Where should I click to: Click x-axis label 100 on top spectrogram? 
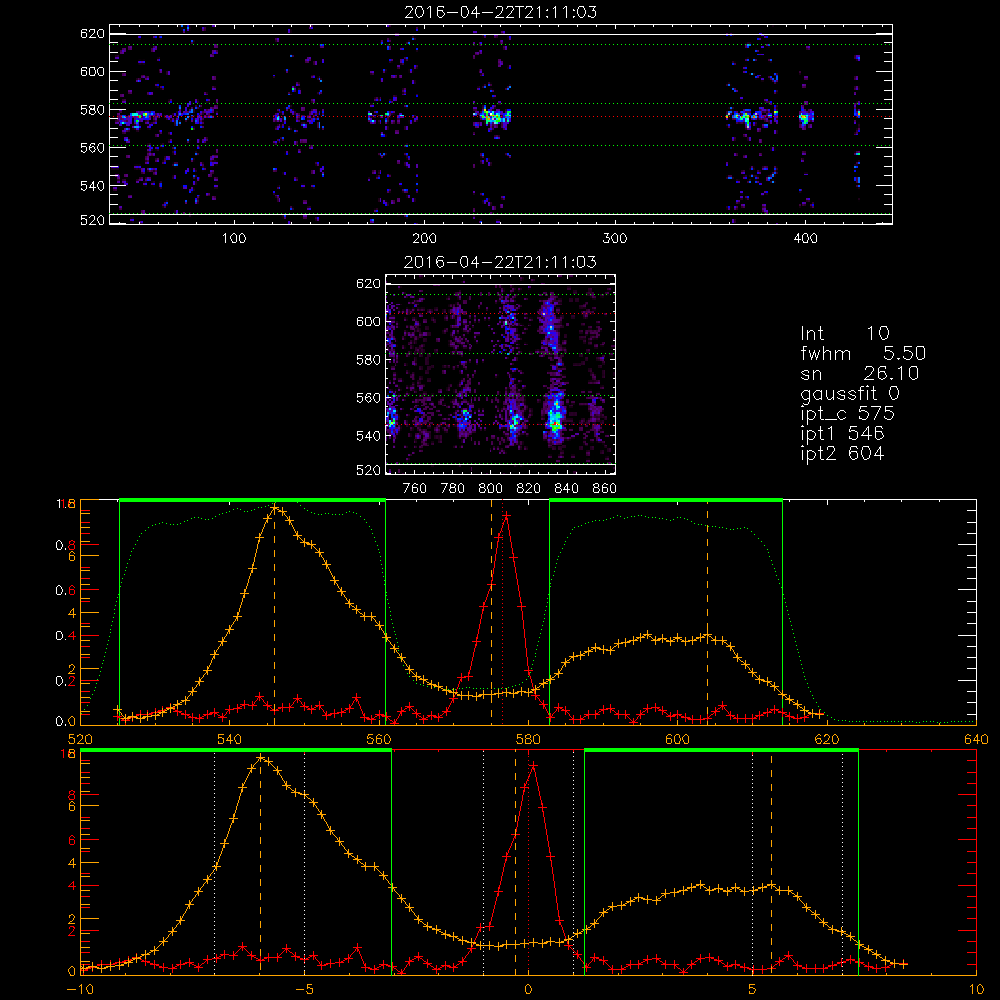234,239
